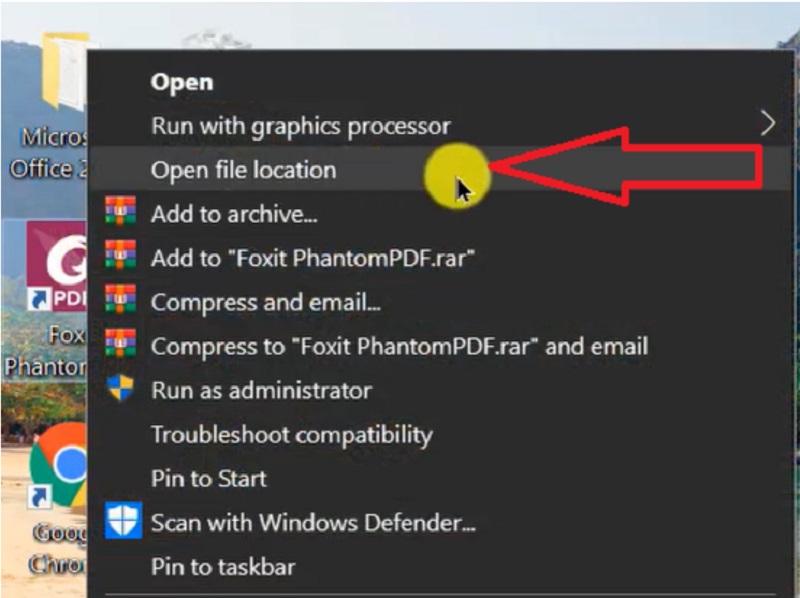Click WinRAR icon beside Compress and email
Screen dimensions: 800x598
(120, 299)
